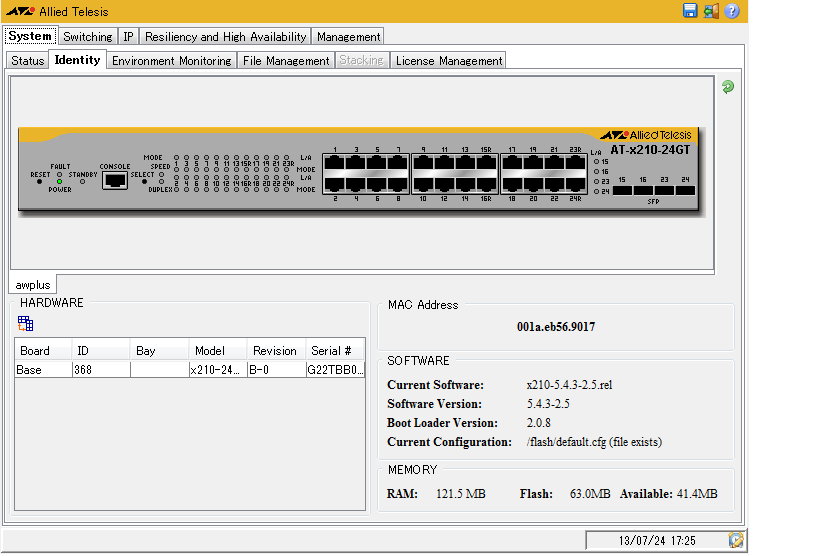Click the model cell x210-24...
Screen dimensions: 819x556
point(218,369)
